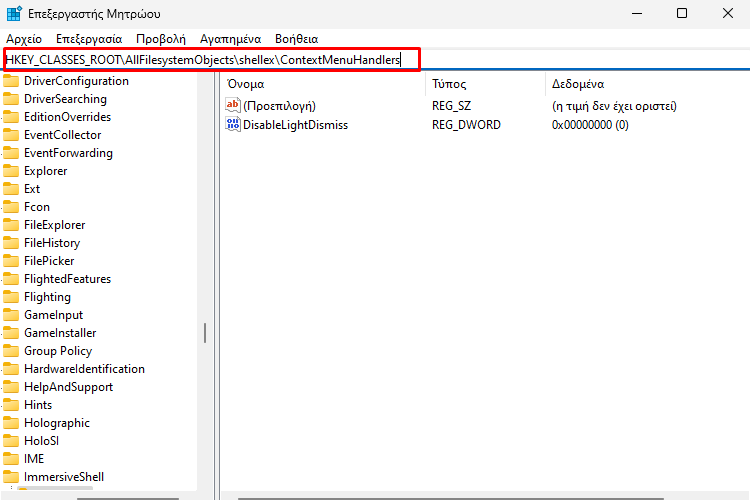This screenshot has width=750, height=500.
Task: Select the ImmersiveShell key
Action: (64, 477)
